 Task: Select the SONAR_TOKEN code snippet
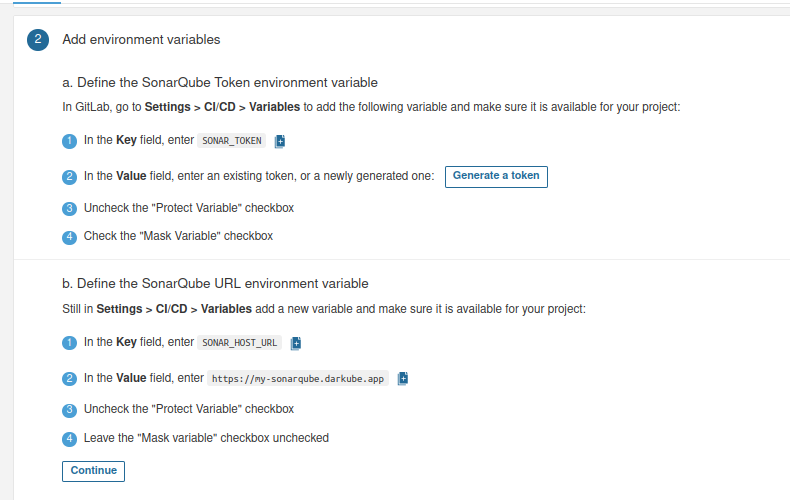(x=232, y=141)
